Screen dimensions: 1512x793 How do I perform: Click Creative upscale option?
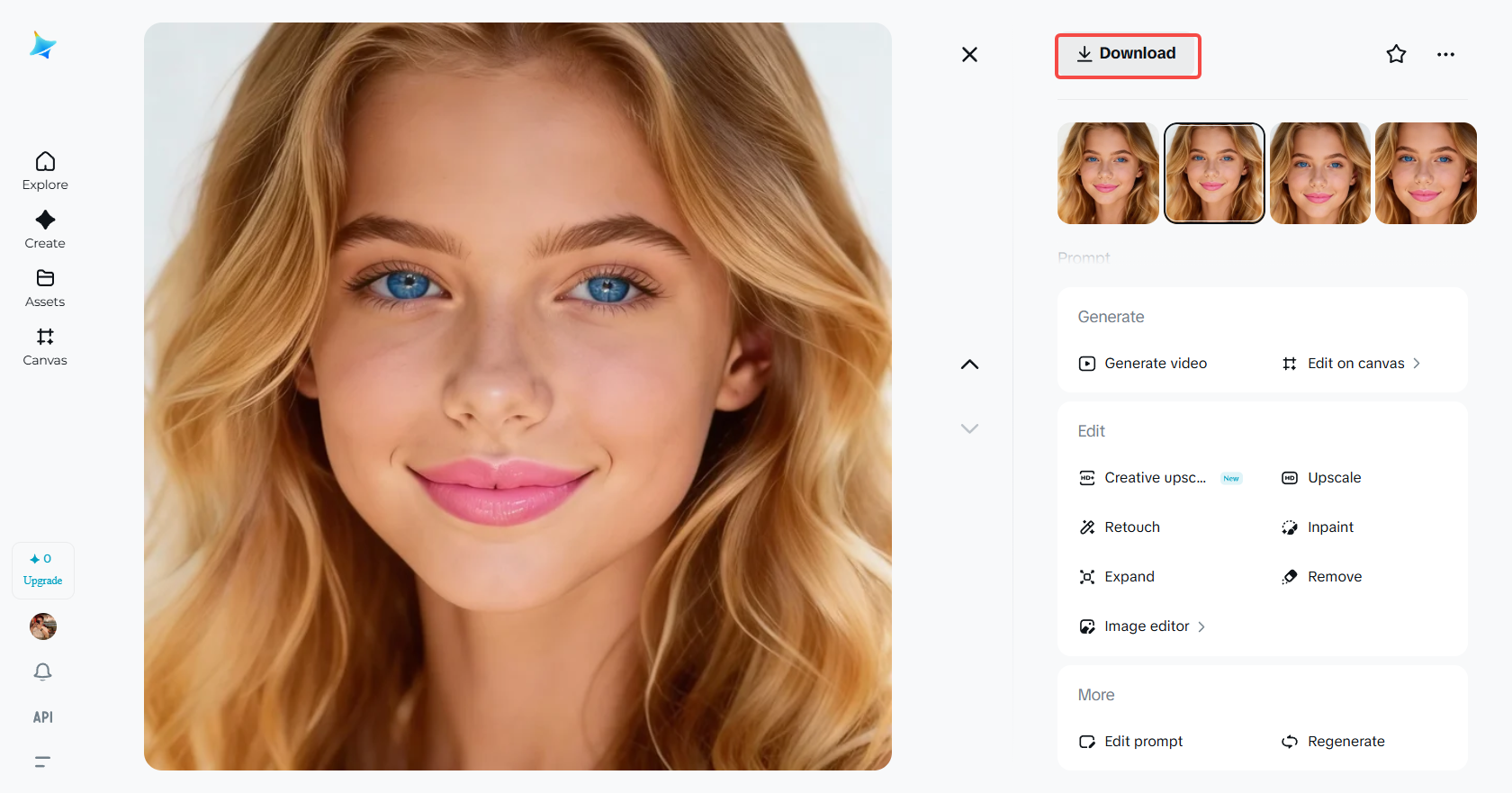[x=1160, y=478]
